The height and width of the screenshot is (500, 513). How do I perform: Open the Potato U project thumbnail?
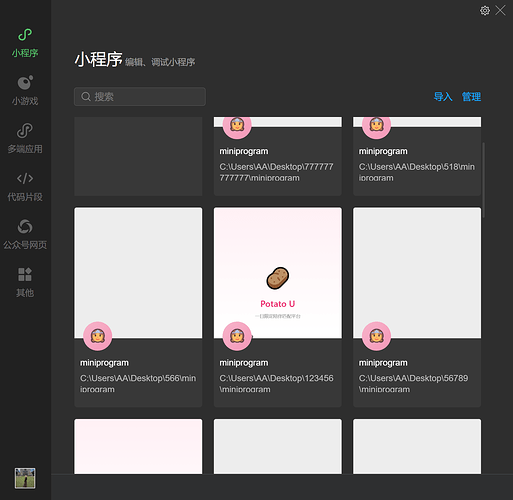(278, 273)
